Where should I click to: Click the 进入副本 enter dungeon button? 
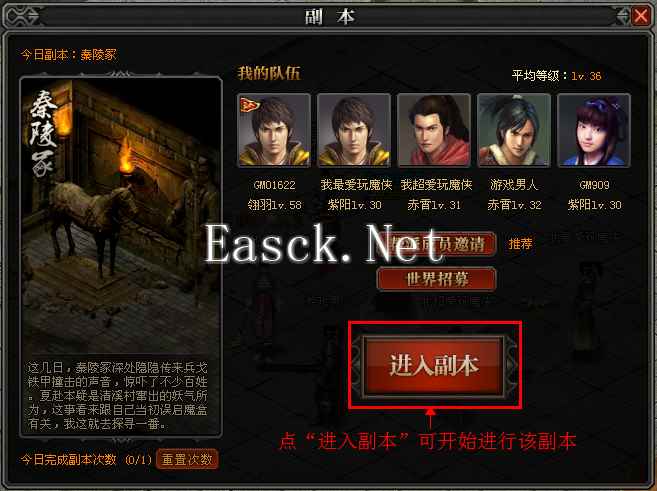pyautogui.click(x=435, y=366)
